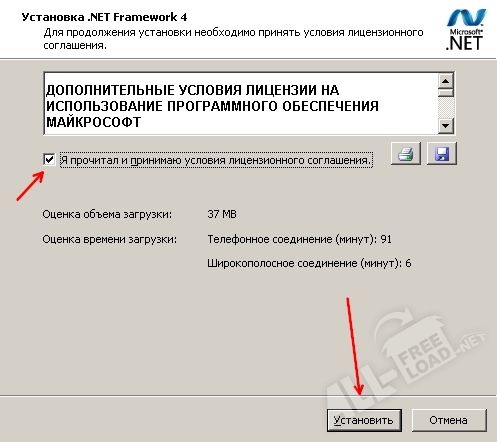
Task: Click the license text scrollbar up arrow
Action: coord(445,81)
